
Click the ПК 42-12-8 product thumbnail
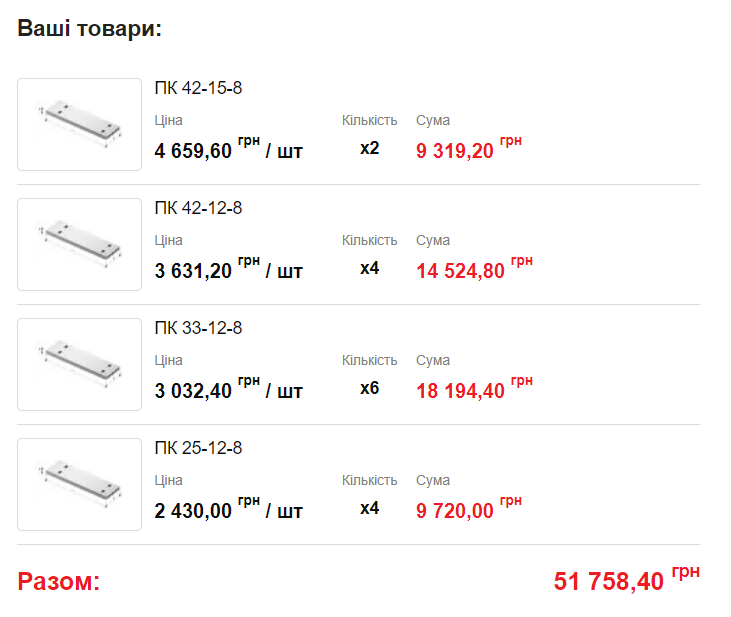pos(80,244)
